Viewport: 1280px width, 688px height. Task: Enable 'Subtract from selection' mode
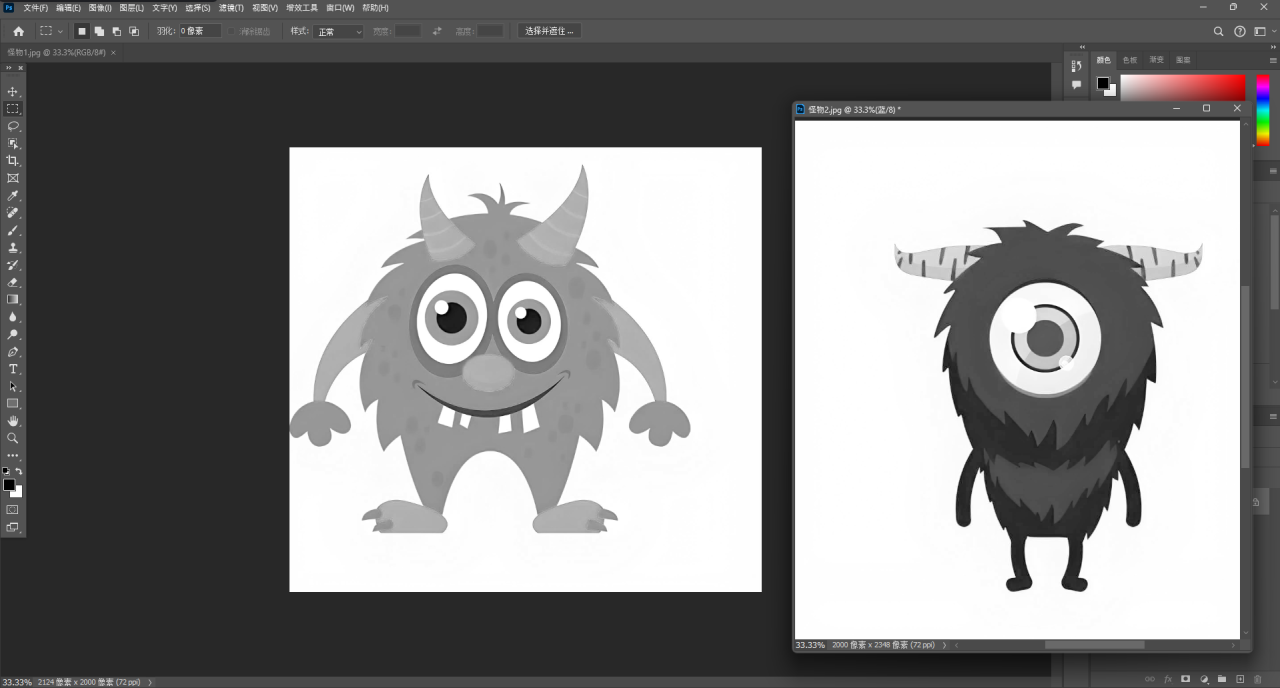(x=116, y=31)
